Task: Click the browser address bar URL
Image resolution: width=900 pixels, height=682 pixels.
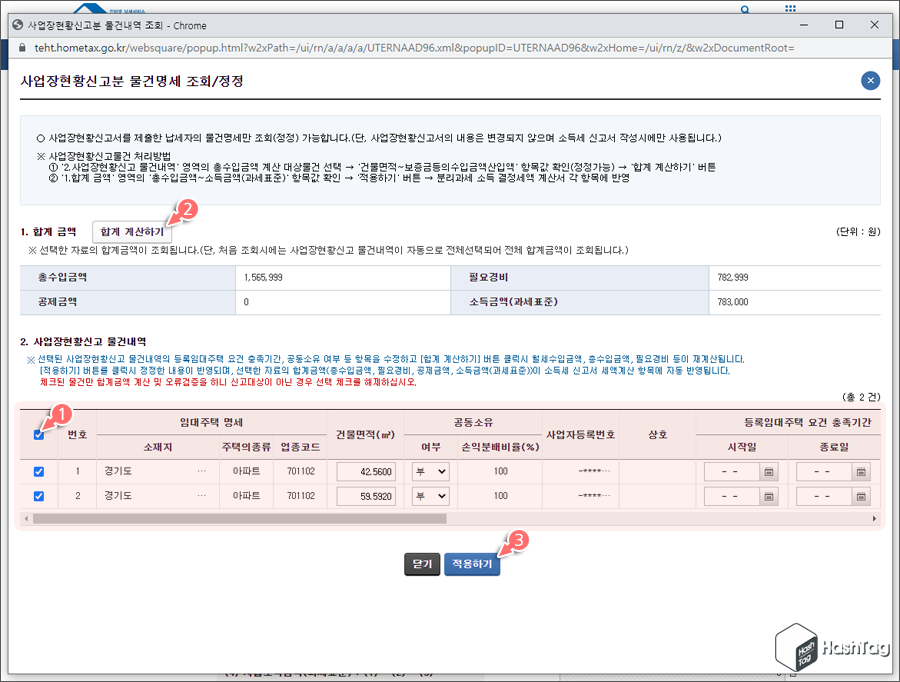Action: [x=400, y=46]
